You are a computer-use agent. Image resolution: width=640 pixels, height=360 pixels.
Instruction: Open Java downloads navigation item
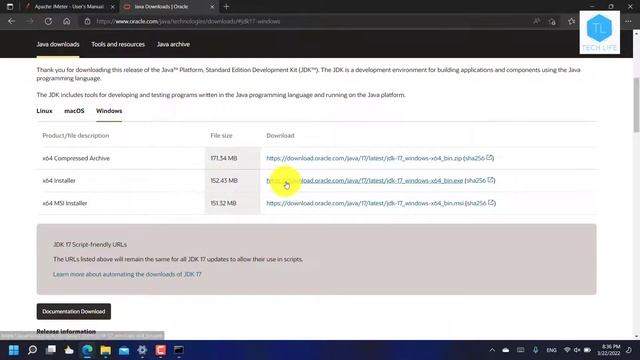click(x=58, y=44)
